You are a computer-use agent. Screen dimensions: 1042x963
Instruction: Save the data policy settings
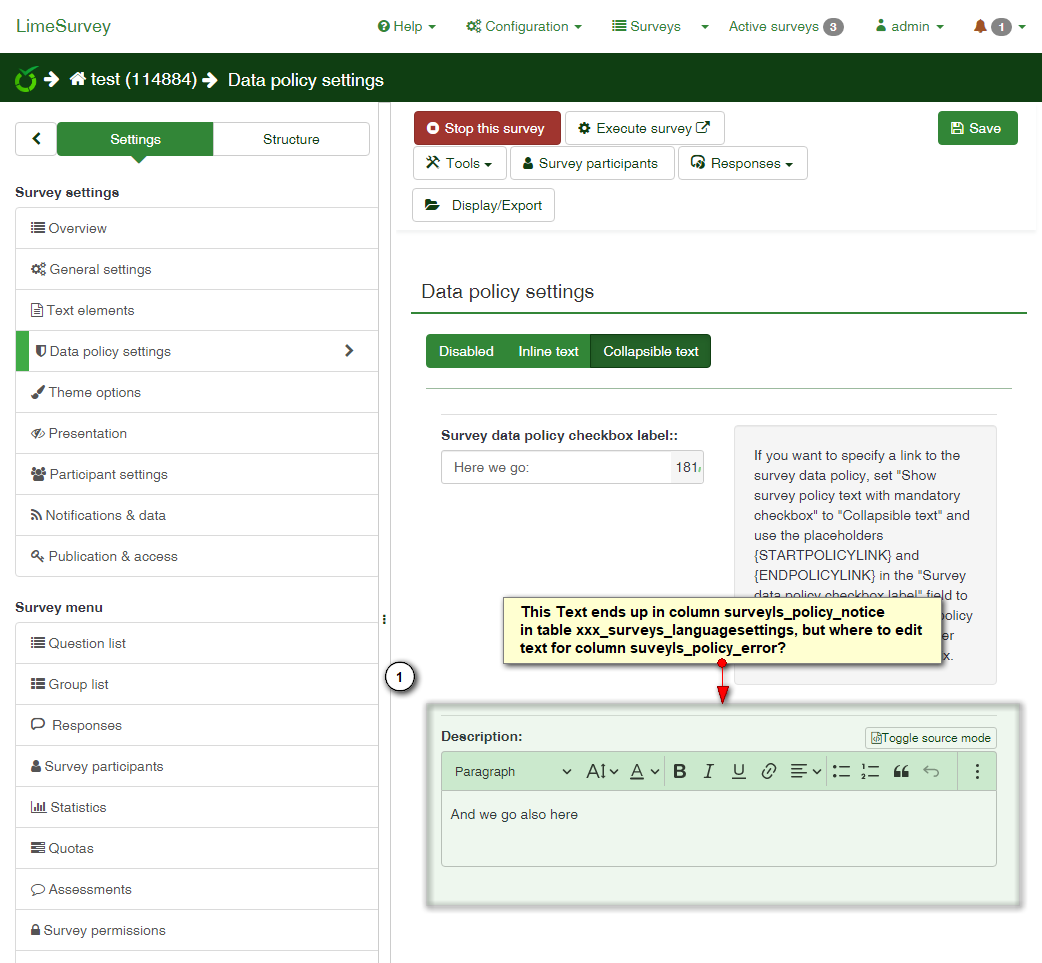coord(976,128)
